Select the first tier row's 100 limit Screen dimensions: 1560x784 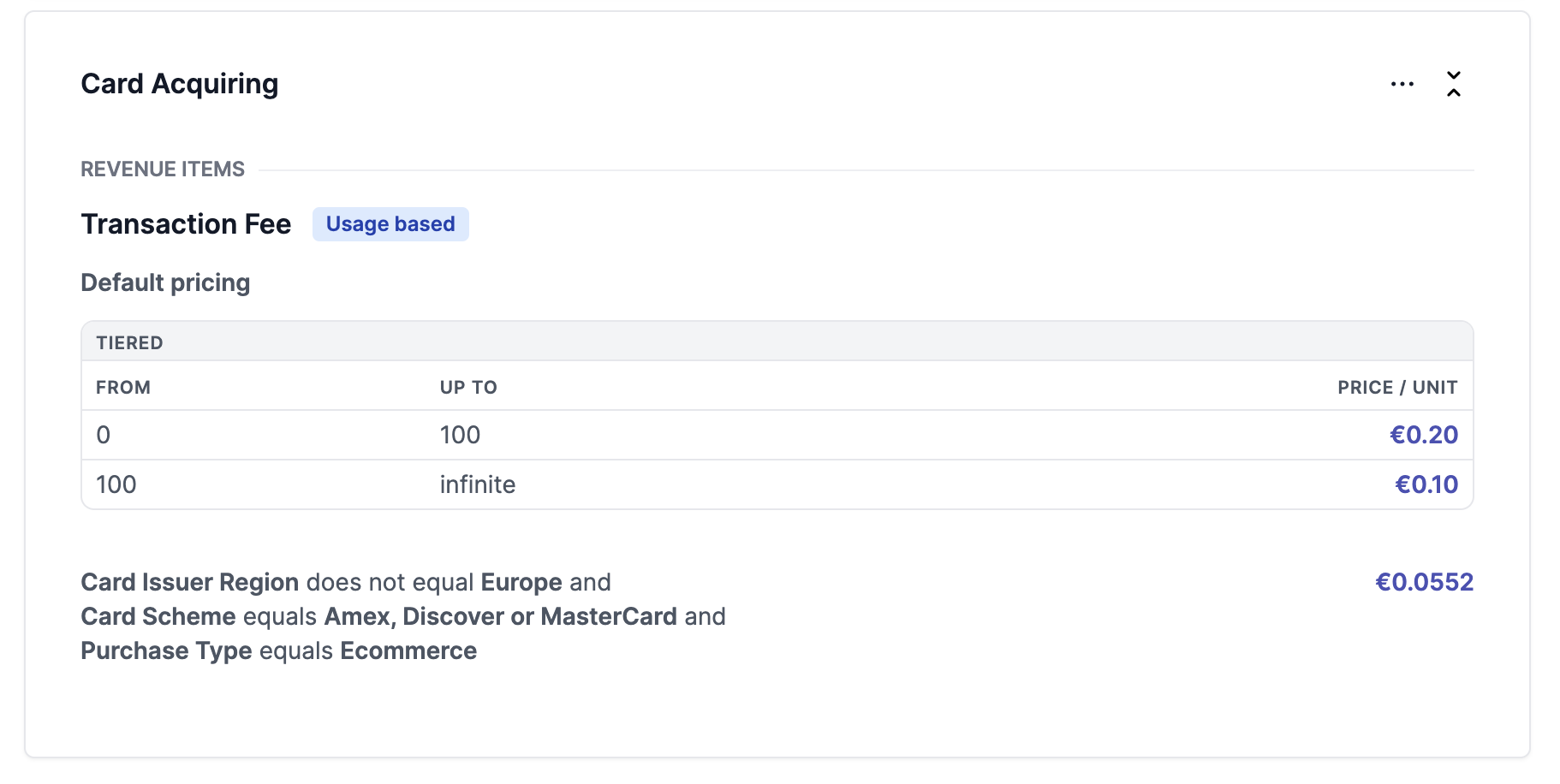[x=460, y=435]
